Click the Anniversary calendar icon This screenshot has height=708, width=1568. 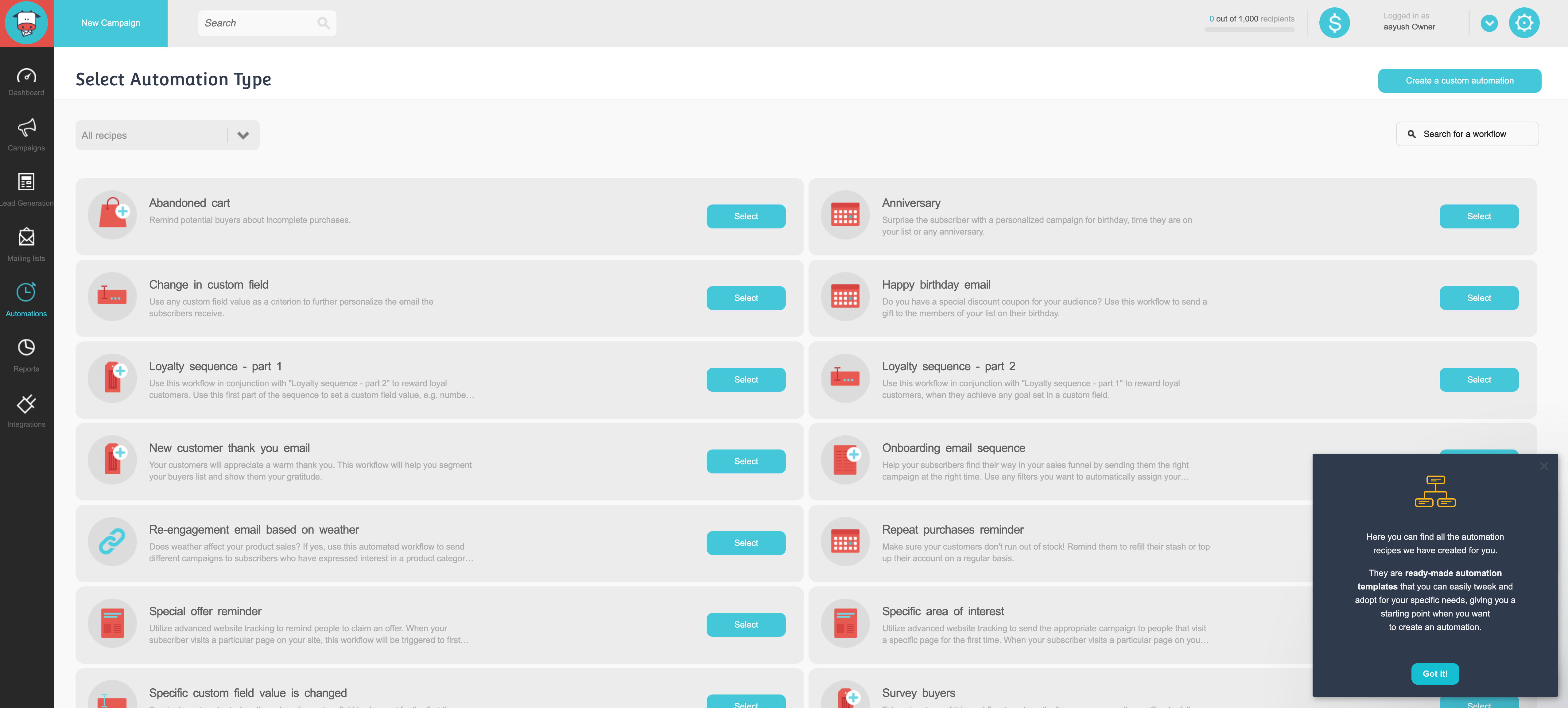pyautogui.click(x=845, y=215)
